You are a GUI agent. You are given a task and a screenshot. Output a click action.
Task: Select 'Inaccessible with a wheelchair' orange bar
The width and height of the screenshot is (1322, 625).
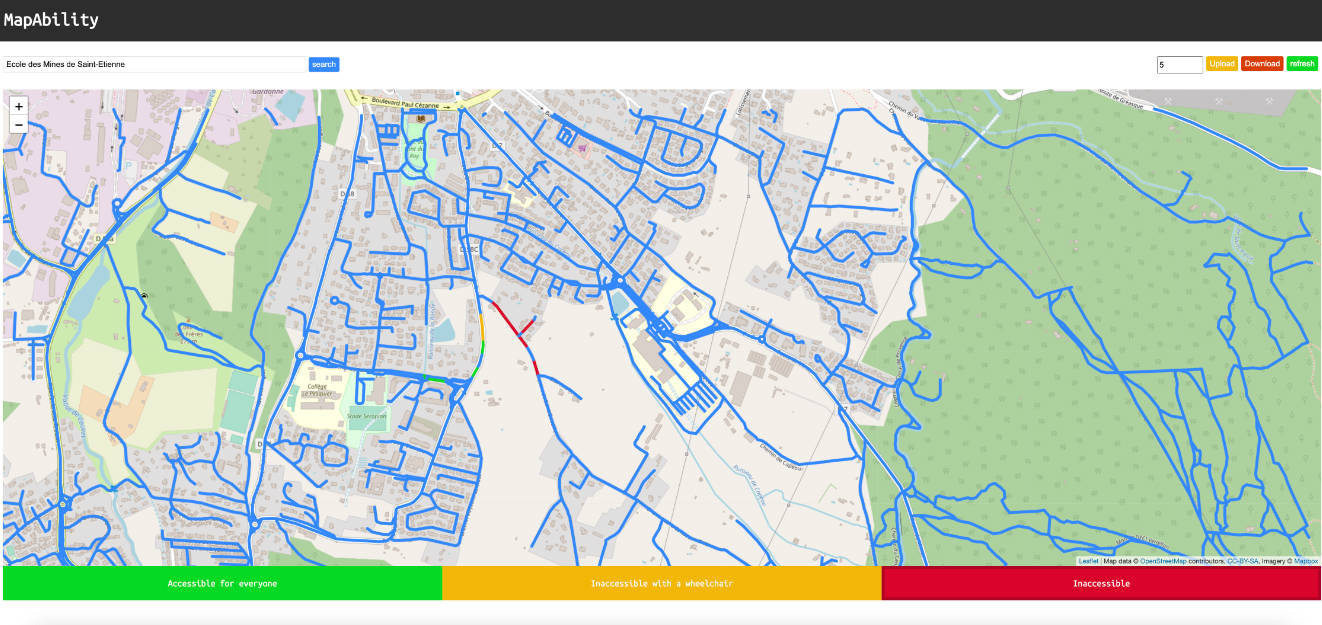tap(661, 583)
